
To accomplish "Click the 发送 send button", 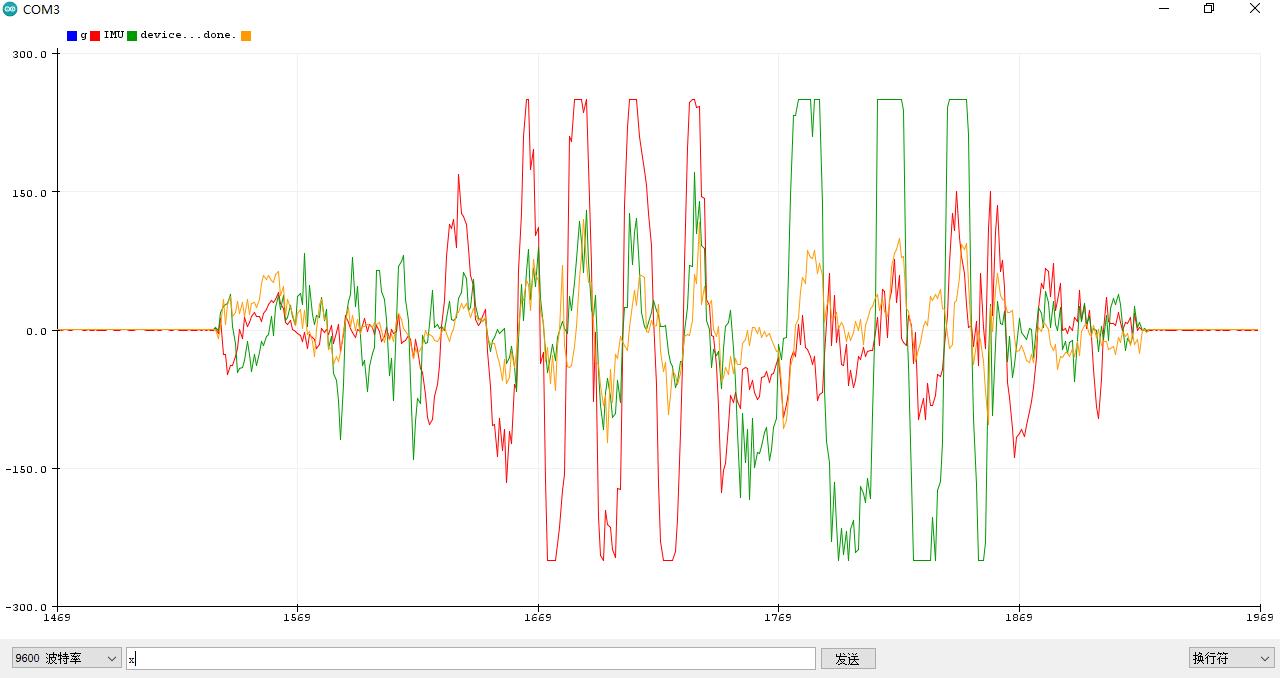I will point(848,658).
